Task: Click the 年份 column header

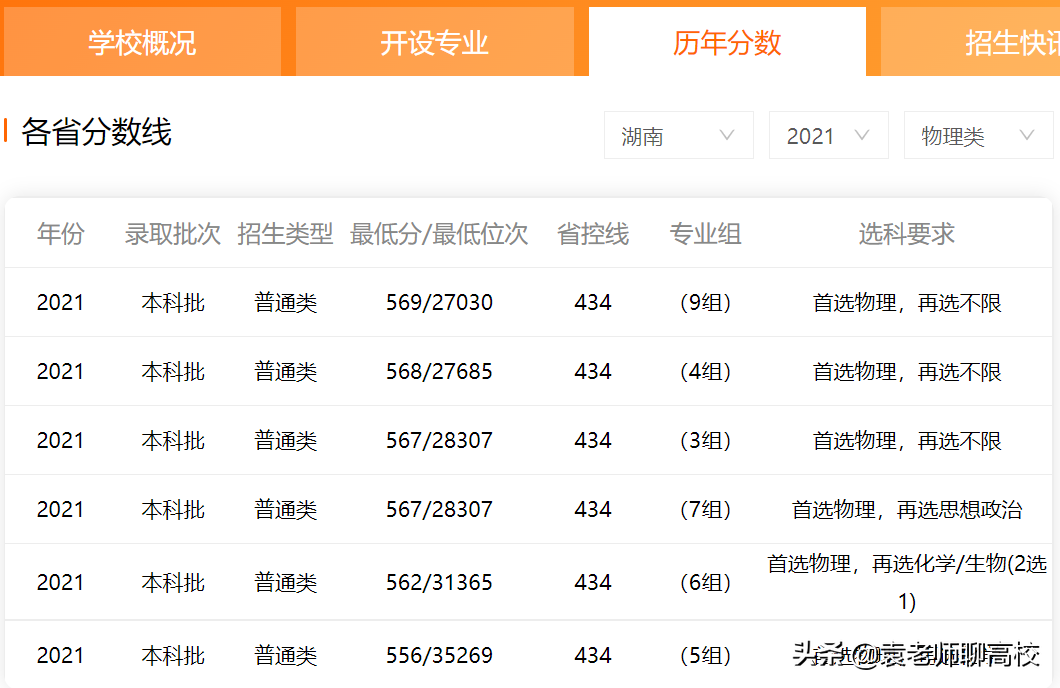Action: coord(61,233)
